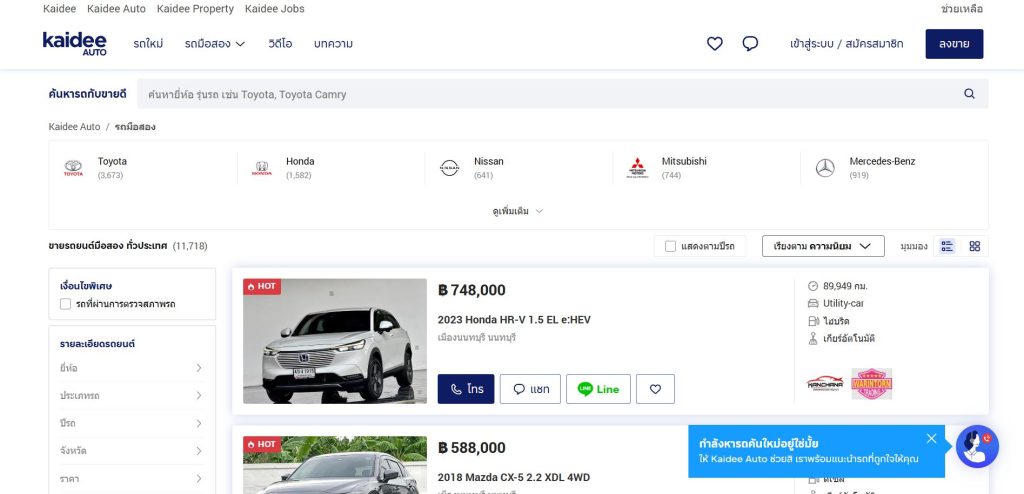This screenshot has width=1024, height=494.
Task: Expand the see more brands chevron
Action: [x=539, y=211]
